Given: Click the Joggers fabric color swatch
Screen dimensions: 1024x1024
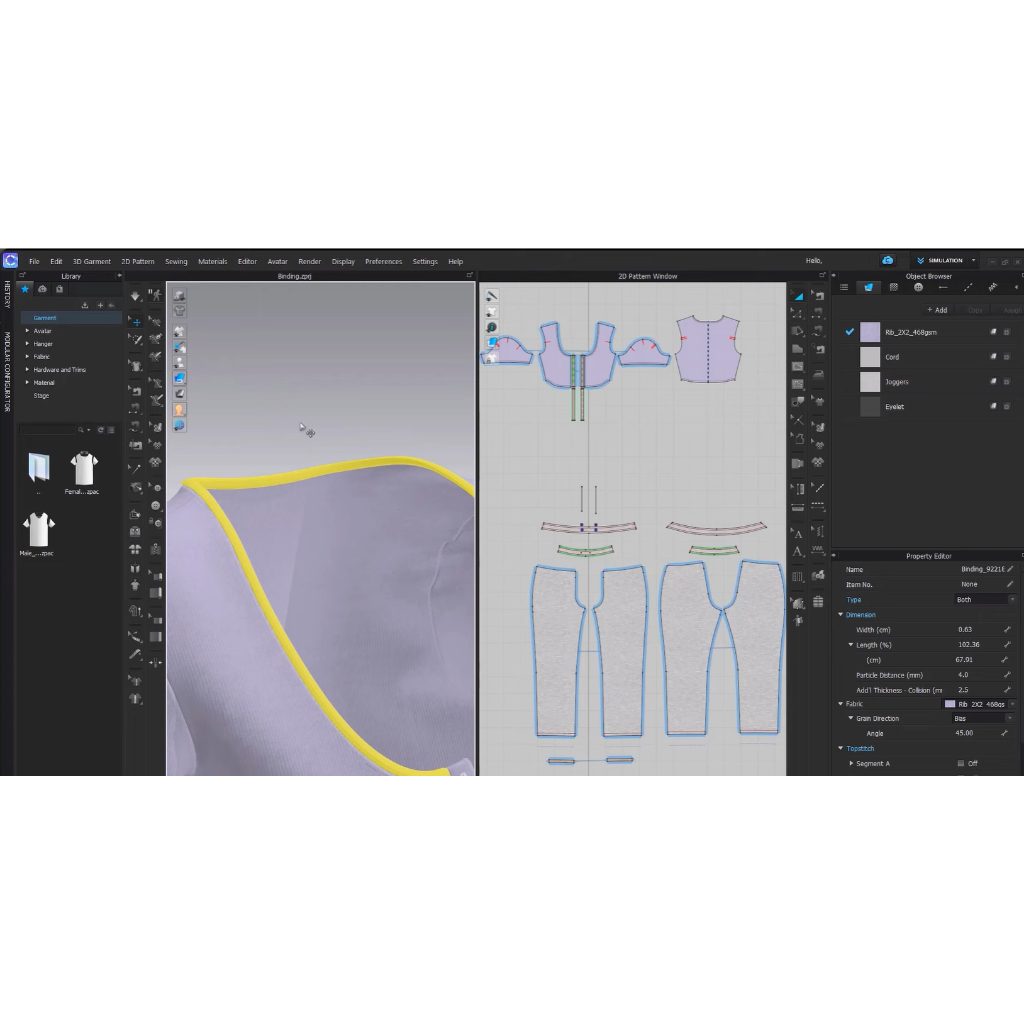Looking at the screenshot, I should 870,382.
